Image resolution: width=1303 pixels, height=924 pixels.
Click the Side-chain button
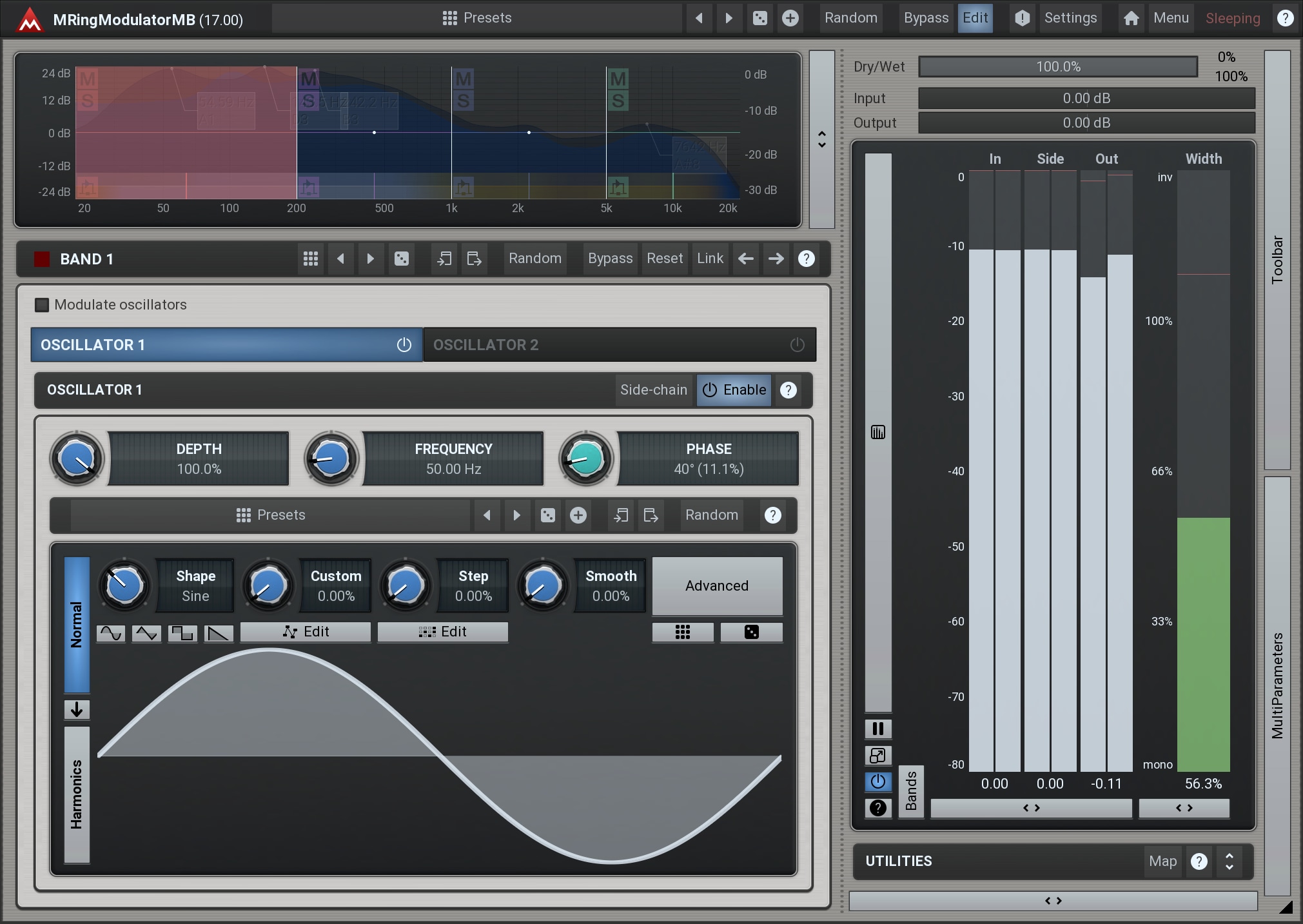(653, 389)
